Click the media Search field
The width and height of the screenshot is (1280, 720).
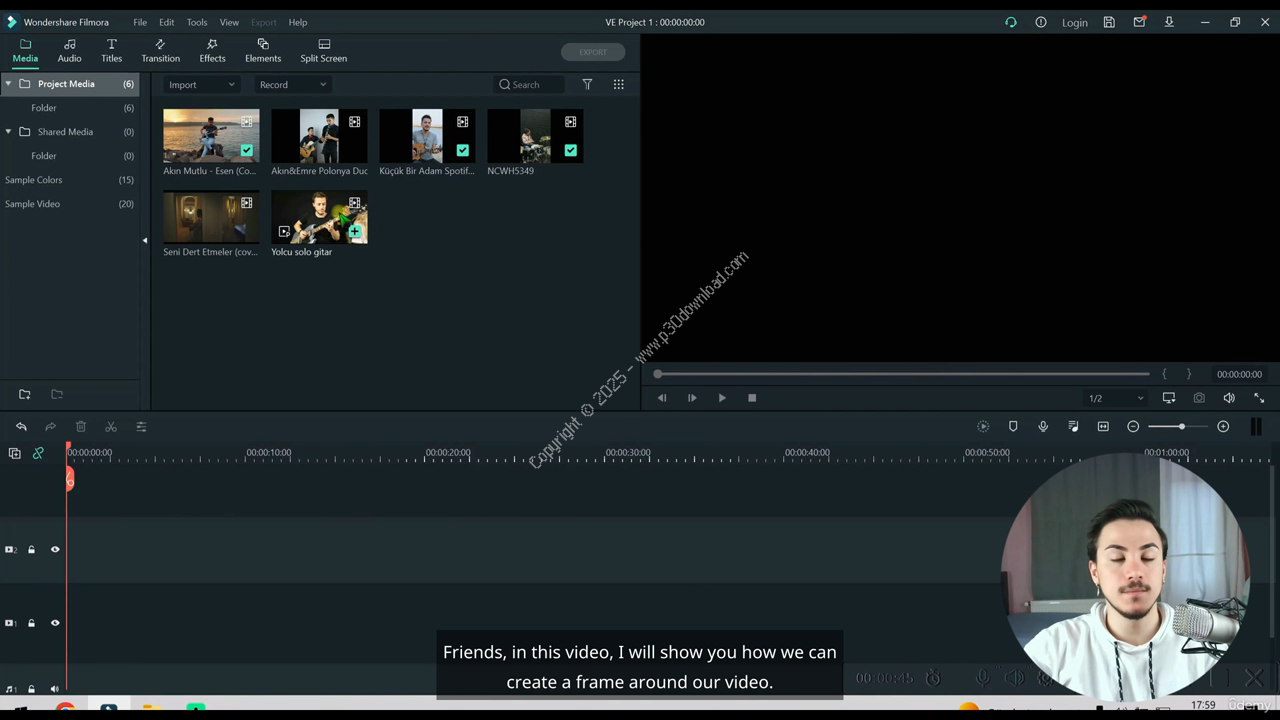pos(530,85)
